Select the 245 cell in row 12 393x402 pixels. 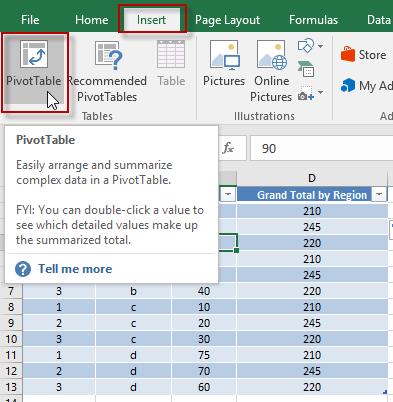tap(312, 371)
